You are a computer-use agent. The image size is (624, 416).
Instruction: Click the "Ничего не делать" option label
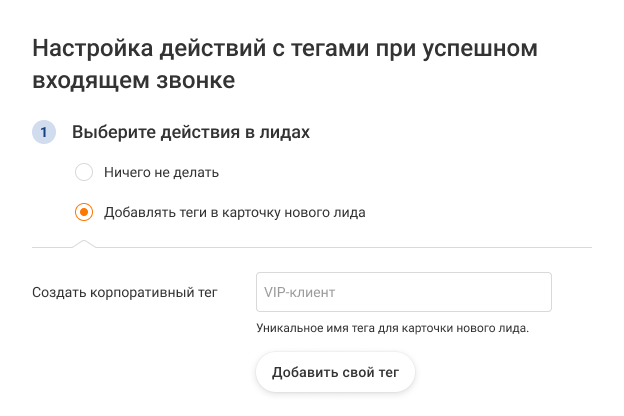coord(161,172)
